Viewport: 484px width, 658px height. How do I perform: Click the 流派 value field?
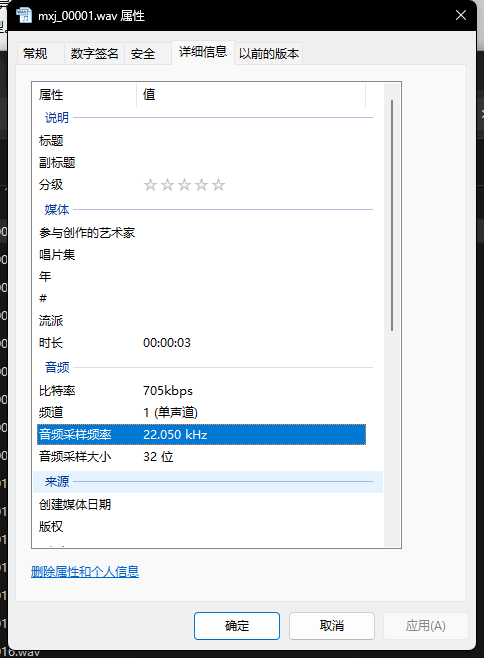(x=254, y=321)
